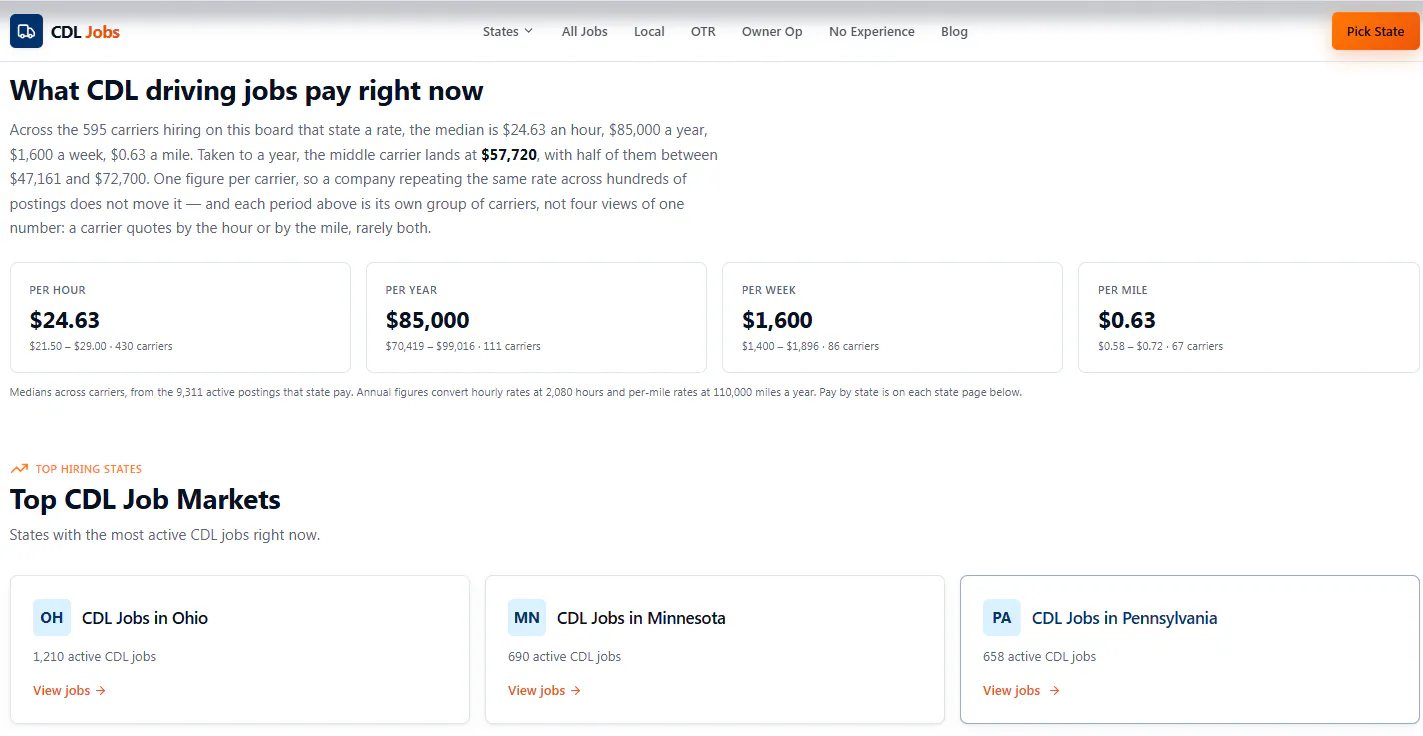Expand the States dropdown menu

coord(508,31)
